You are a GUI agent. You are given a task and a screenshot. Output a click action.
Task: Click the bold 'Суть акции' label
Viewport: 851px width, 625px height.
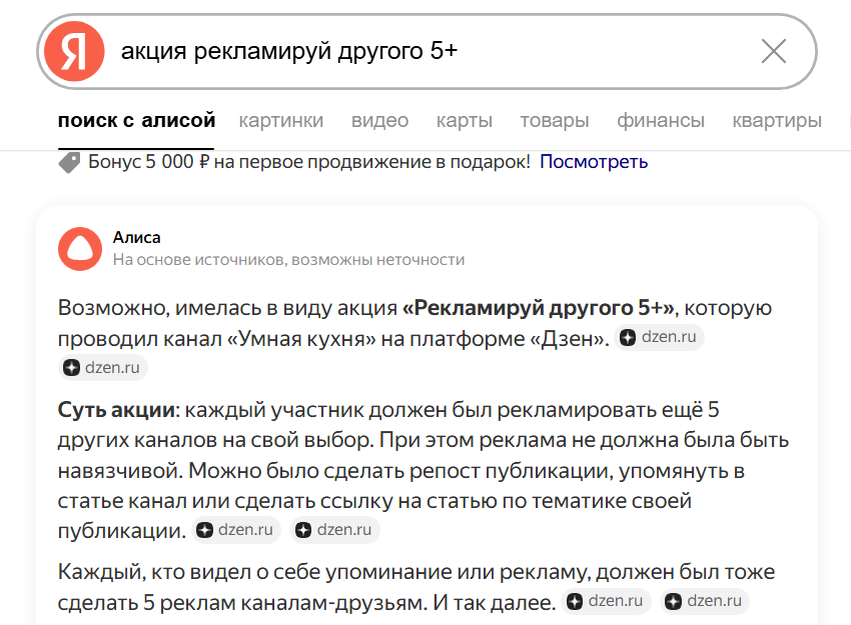(x=117, y=410)
